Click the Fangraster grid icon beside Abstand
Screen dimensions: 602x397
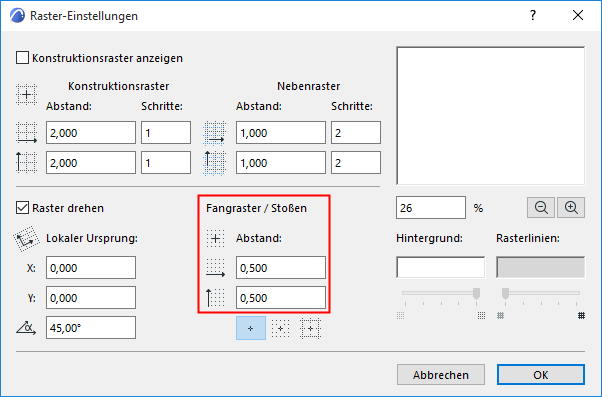[x=215, y=238]
